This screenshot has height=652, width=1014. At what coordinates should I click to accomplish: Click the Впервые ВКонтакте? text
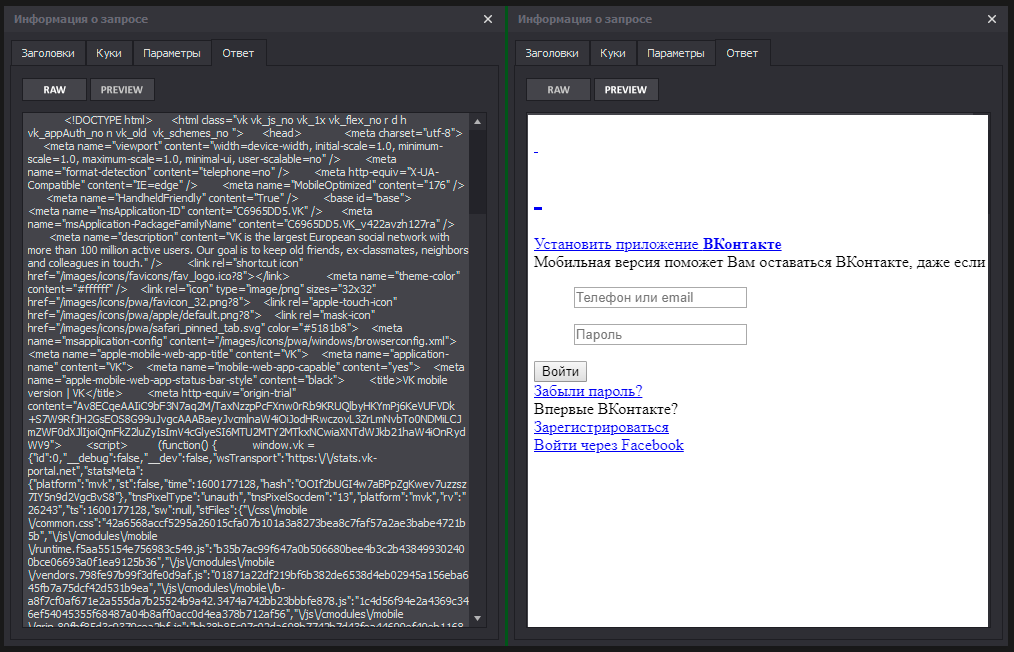point(605,409)
